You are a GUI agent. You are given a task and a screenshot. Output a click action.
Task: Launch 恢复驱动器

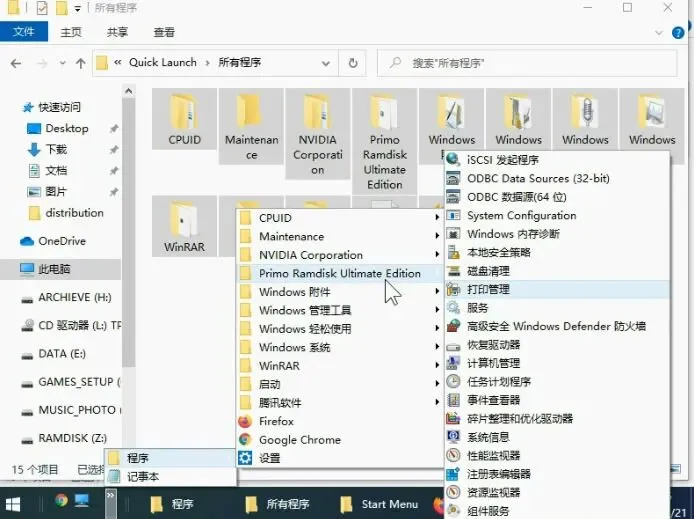557,345
